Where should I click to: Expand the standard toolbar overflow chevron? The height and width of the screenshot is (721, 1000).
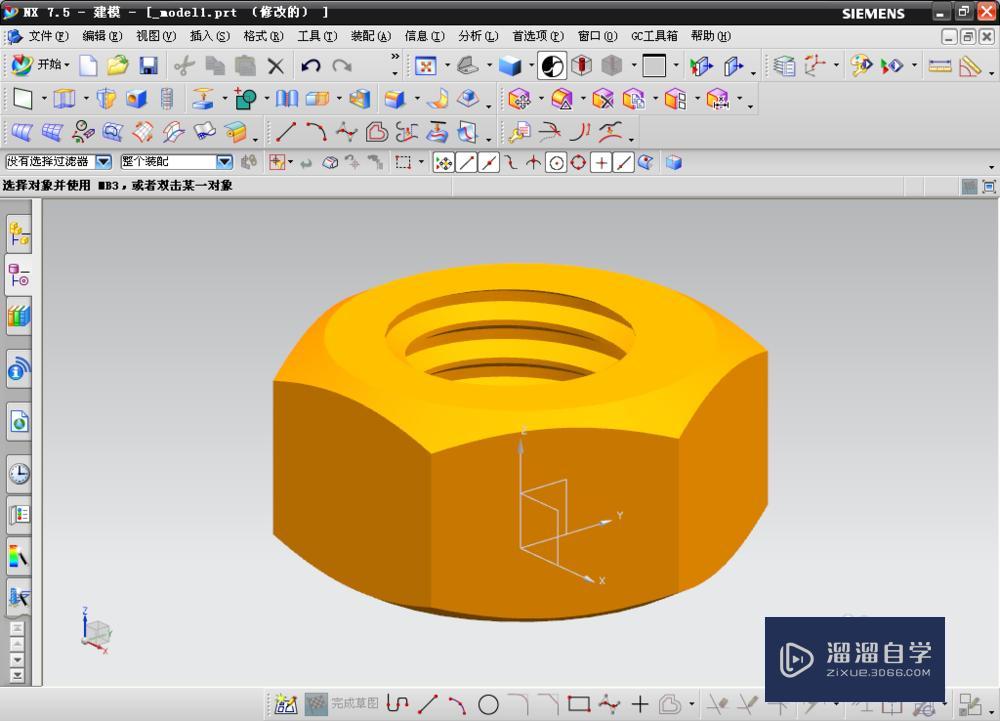tap(395, 57)
